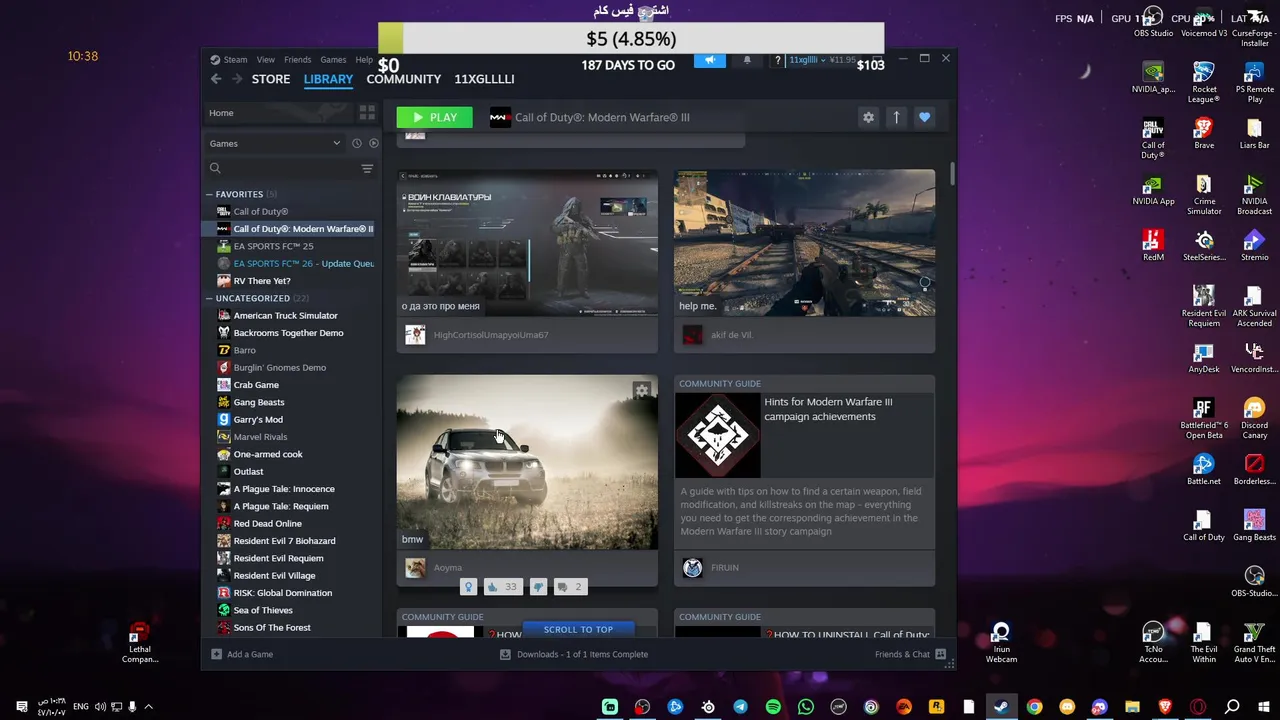Click the green PLAY button
The width and height of the screenshot is (1280, 720).
click(x=434, y=117)
